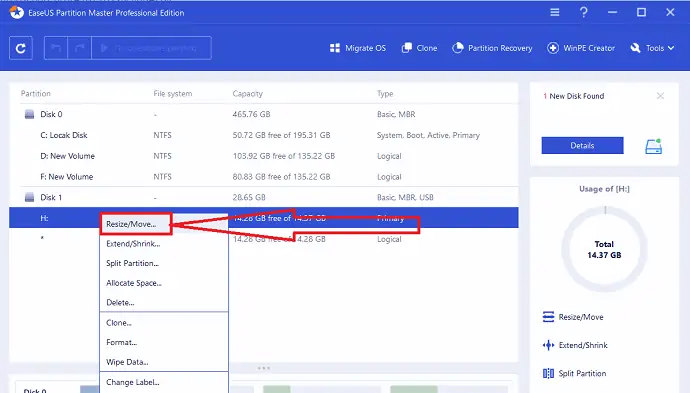Click Resize/Move in right side panel
The width and height of the screenshot is (690, 393).
pos(573,317)
